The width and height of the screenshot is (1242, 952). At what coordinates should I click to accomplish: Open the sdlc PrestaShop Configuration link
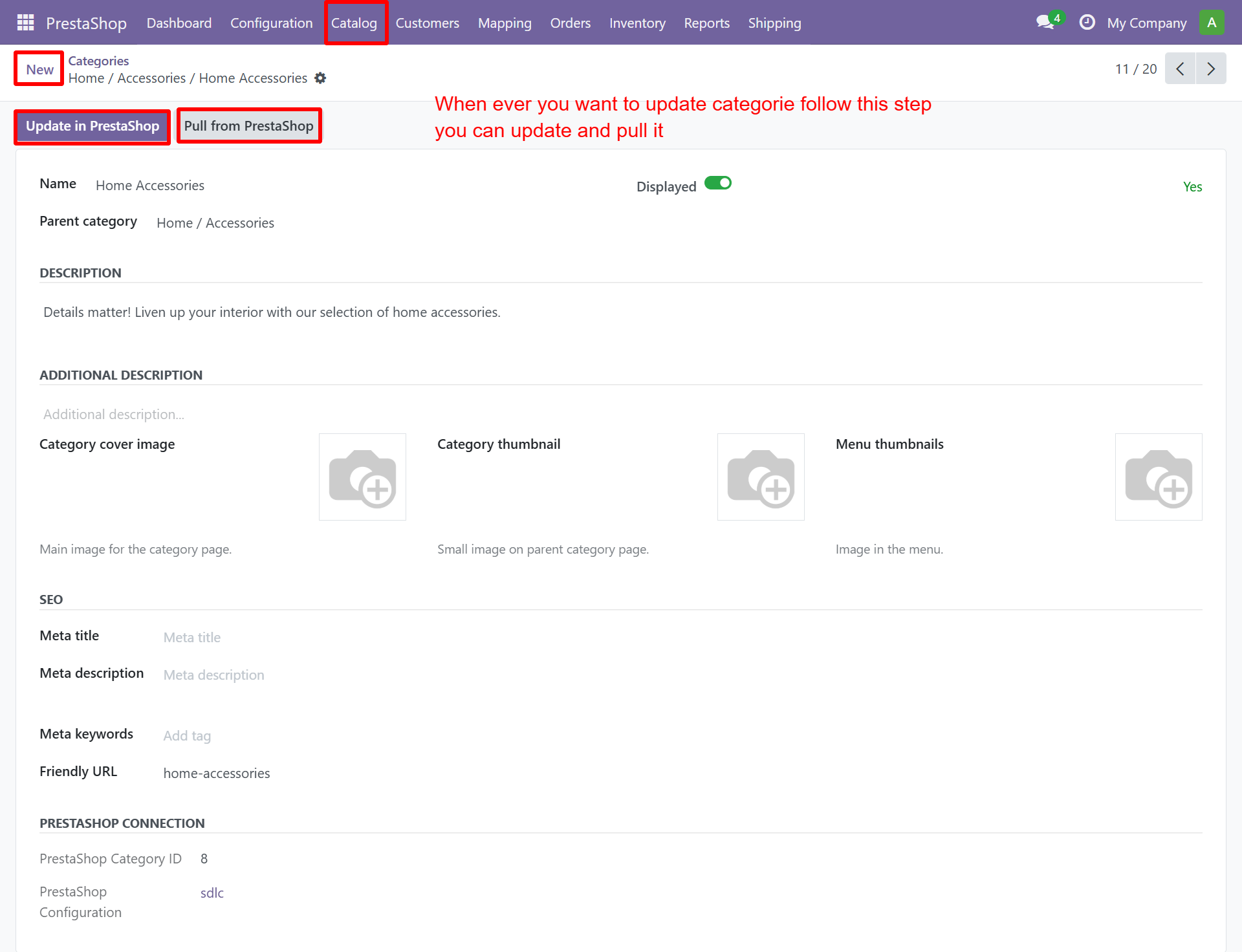212,893
